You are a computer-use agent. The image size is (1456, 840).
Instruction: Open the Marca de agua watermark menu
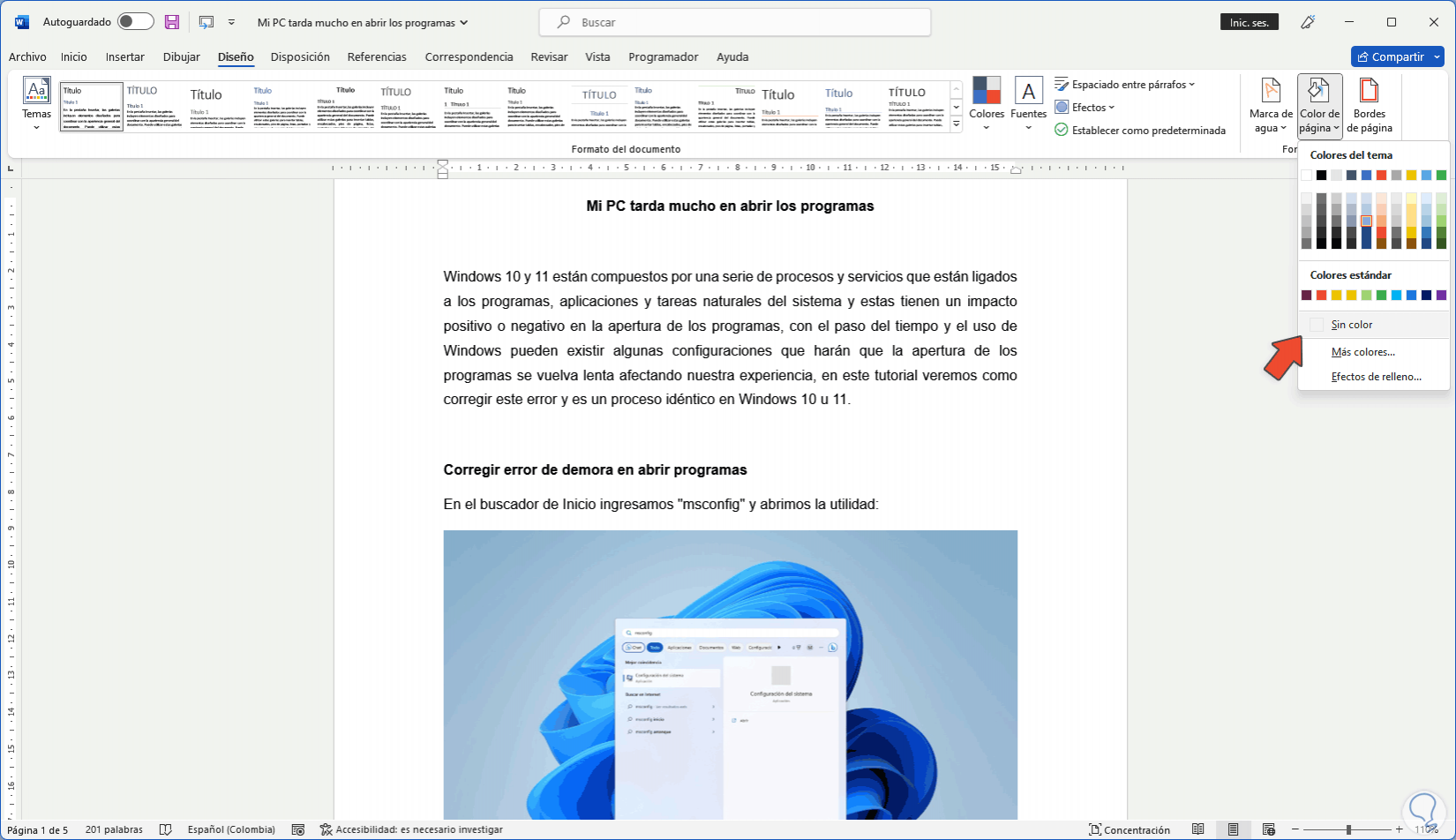click(x=1271, y=105)
